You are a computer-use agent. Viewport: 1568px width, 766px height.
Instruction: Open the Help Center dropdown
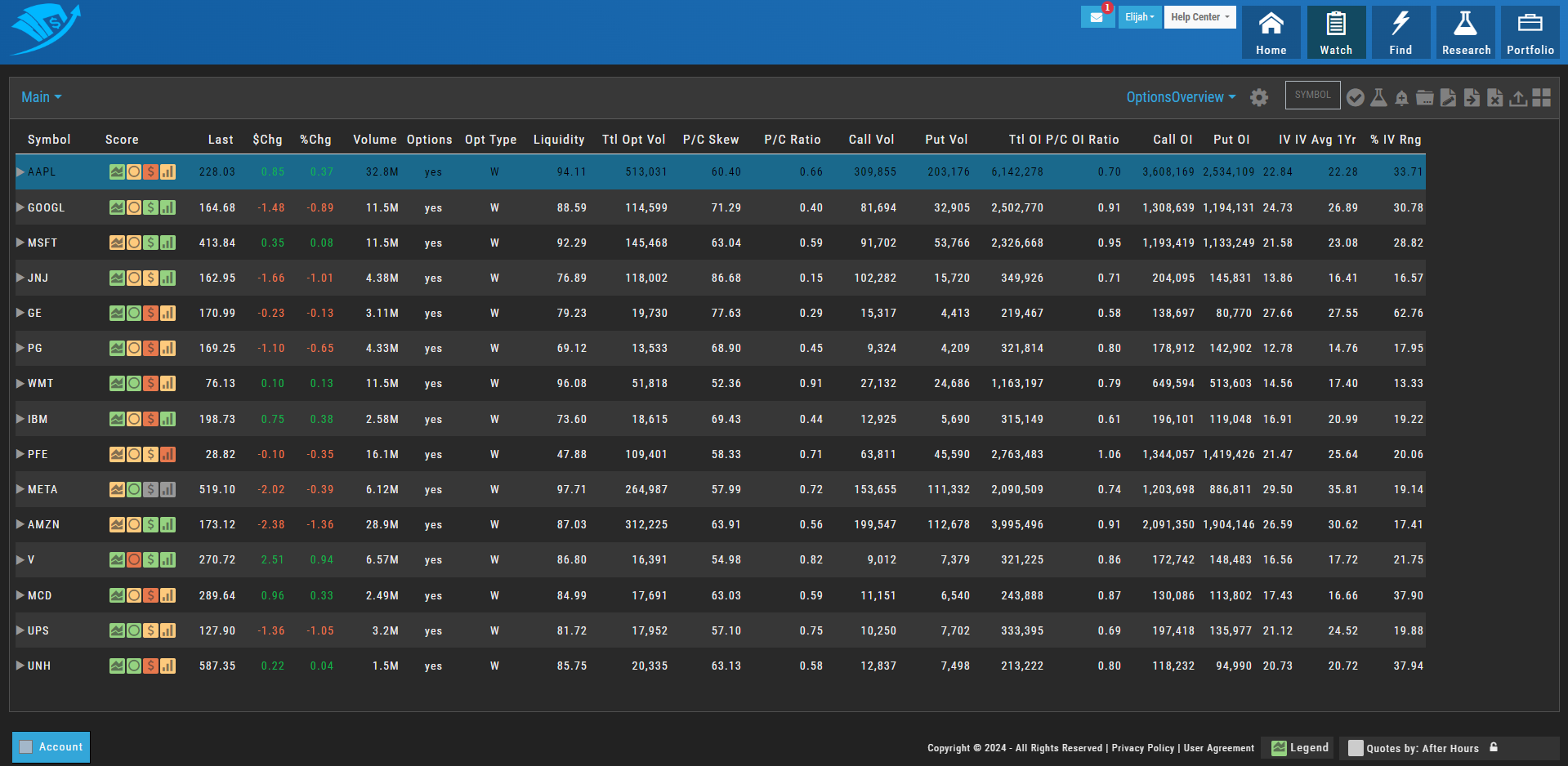tap(1199, 17)
